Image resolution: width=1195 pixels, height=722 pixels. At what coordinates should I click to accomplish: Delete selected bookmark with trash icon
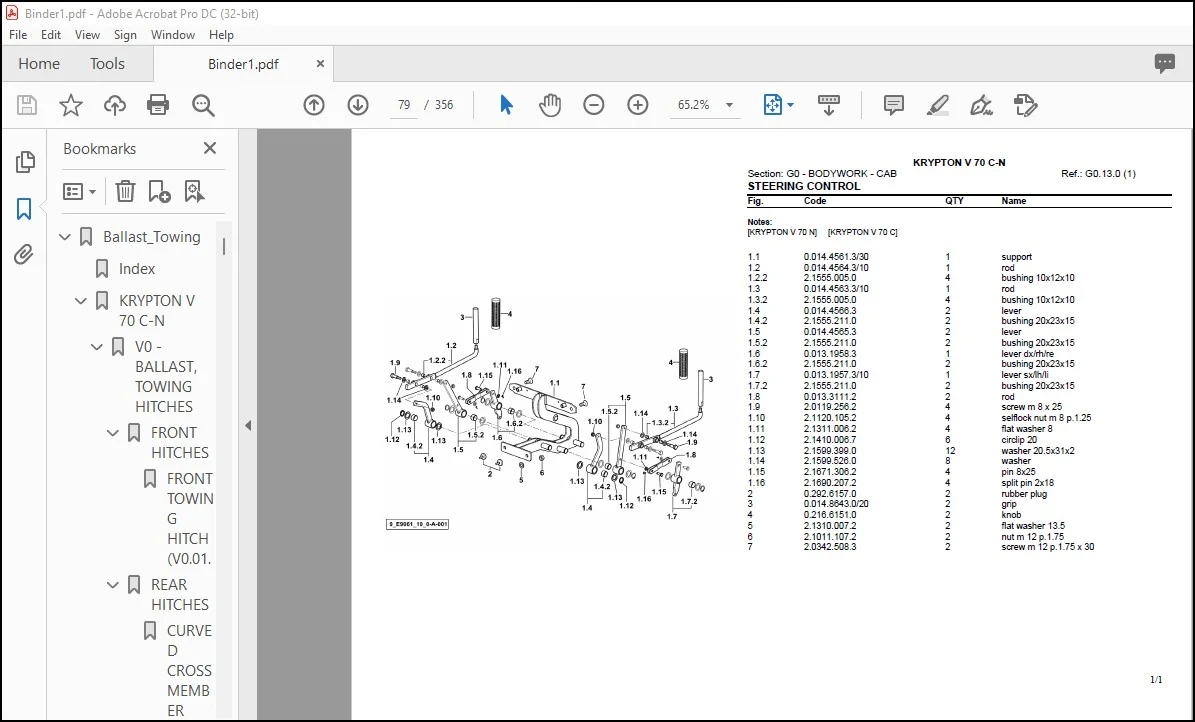point(125,191)
